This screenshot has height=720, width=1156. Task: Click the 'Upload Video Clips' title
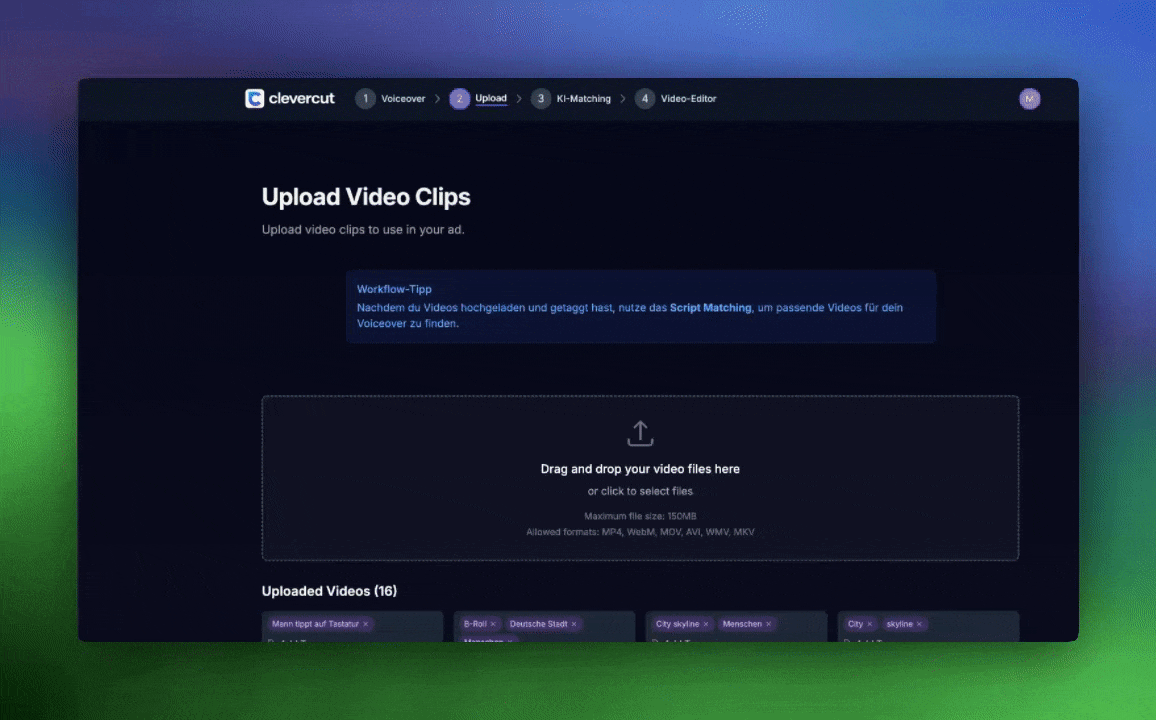(366, 197)
